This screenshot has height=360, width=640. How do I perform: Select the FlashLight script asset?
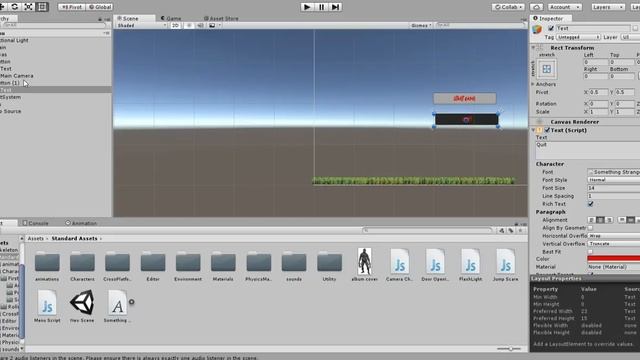pyautogui.click(x=471, y=265)
